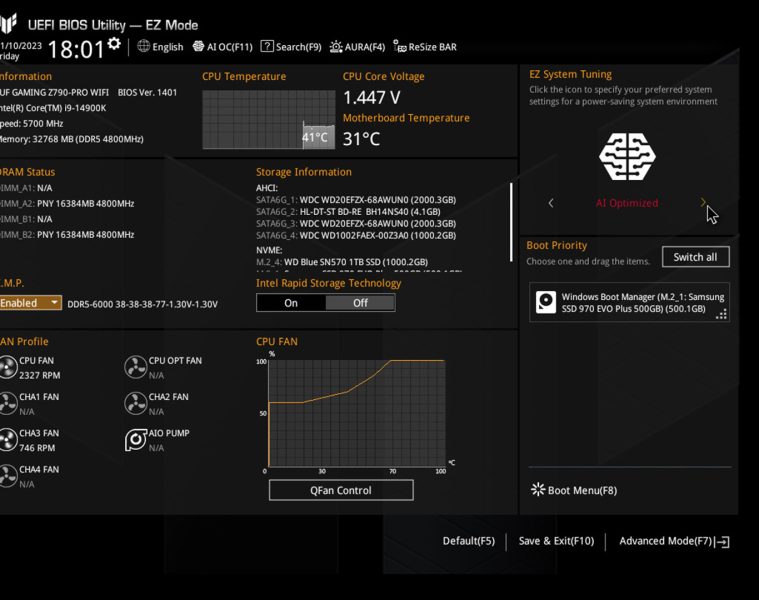Click the Speed: 5700 MHz line
Viewport: 759px width, 600px height.
point(31,124)
